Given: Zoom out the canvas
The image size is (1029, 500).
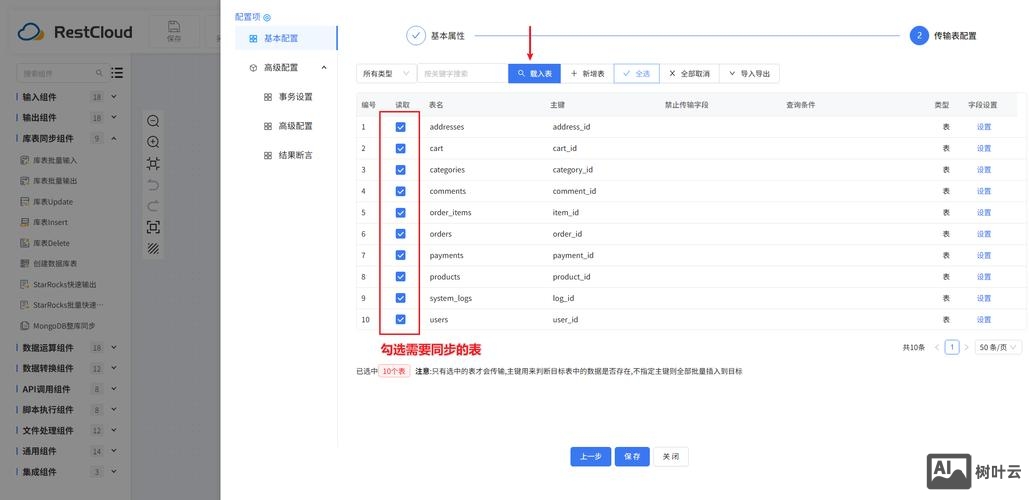Looking at the screenshot, I should [x=153, y=121].
